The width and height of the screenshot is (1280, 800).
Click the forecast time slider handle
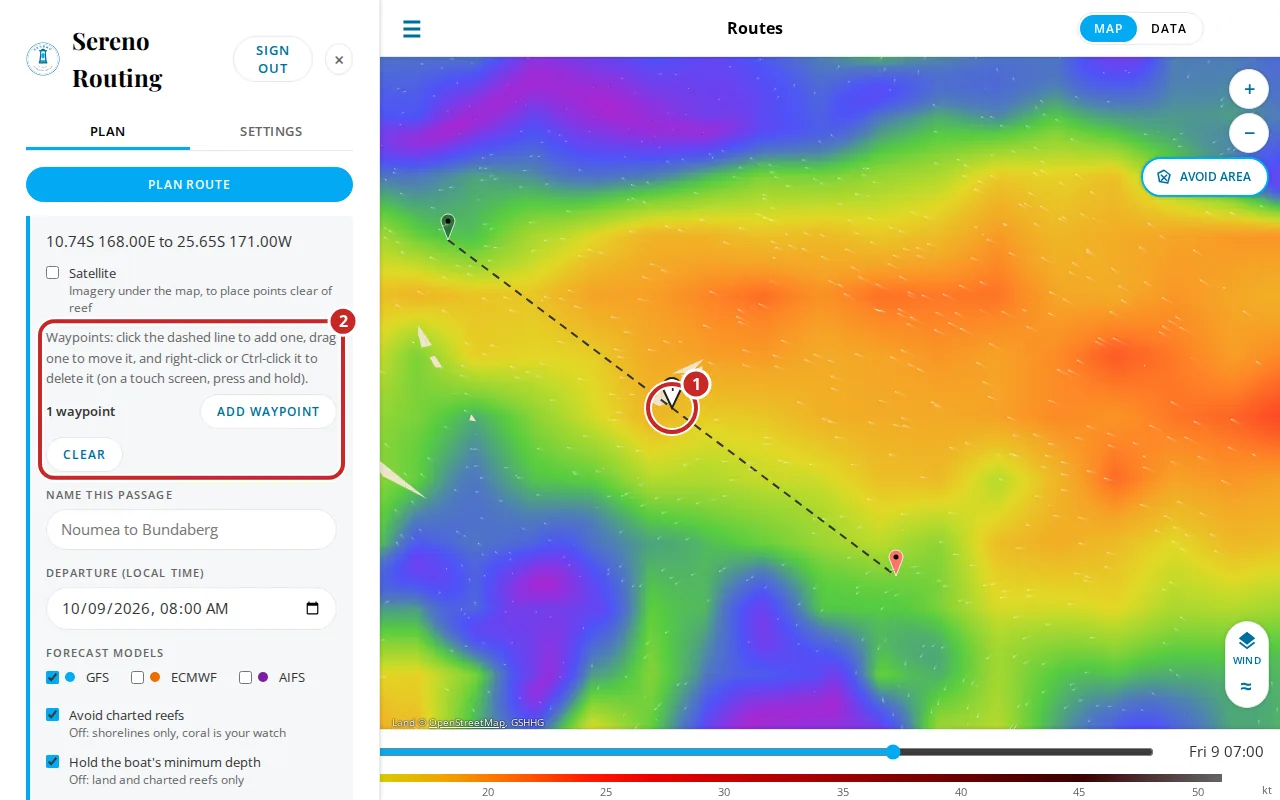coord(893,752)
